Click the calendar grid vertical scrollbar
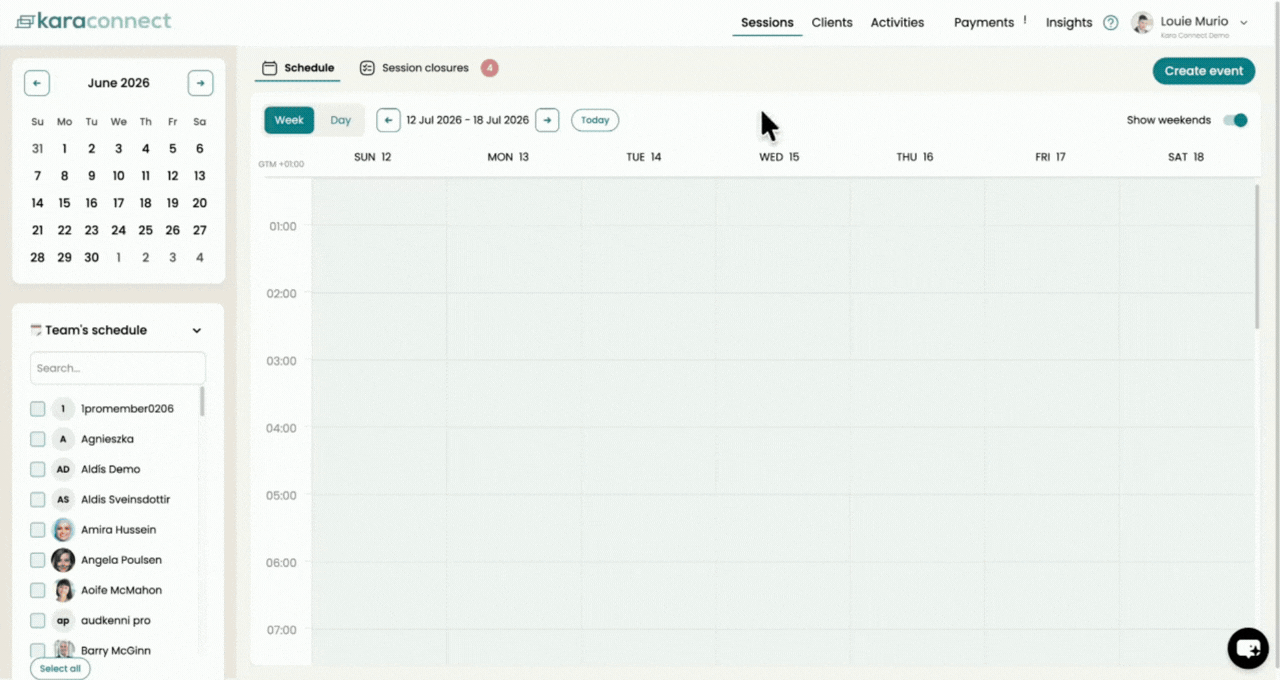The height and width of the screenshot is (680, 1280). (x=1257, y=256)
